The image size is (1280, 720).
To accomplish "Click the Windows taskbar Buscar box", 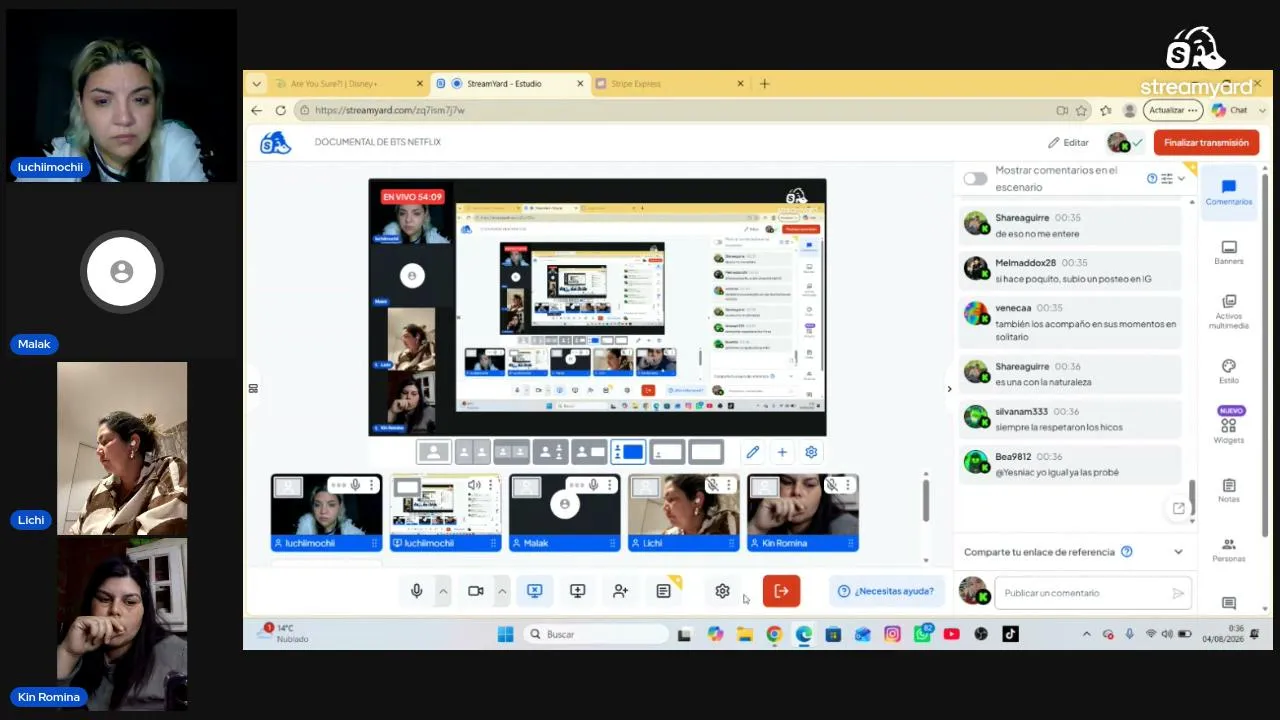I will click(595, 634).
